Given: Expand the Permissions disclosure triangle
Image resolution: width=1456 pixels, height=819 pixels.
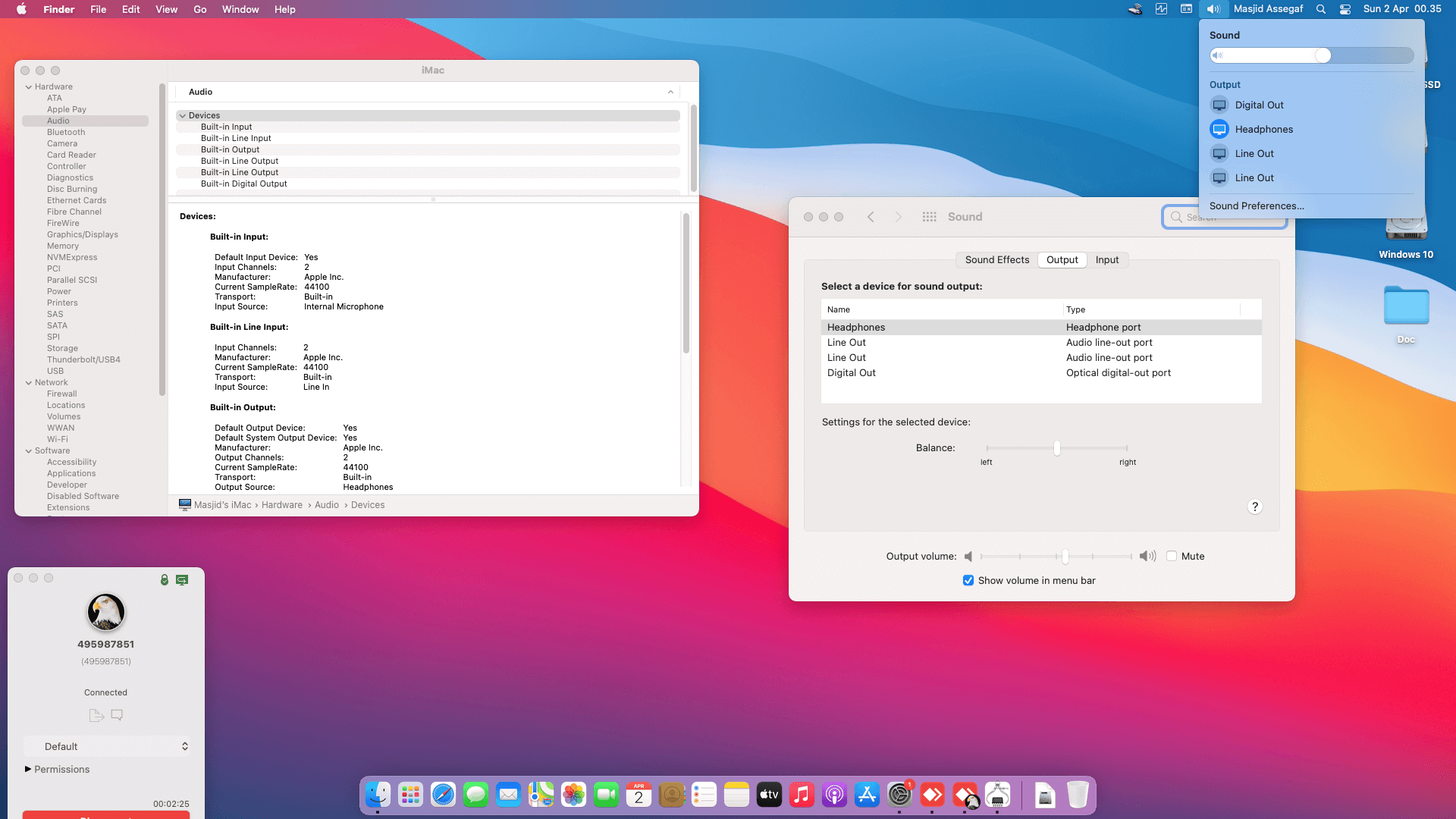Looking at the screenshot, I should pyautogui.click(x=28, y=769).
